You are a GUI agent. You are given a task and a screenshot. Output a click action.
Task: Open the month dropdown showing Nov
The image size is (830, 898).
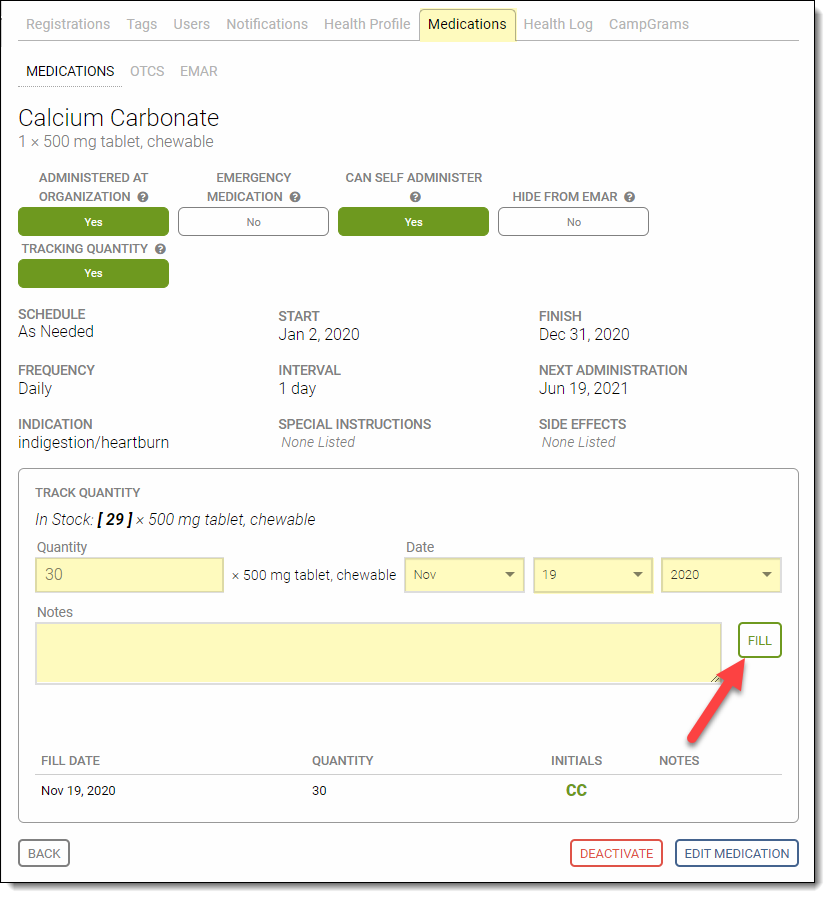pos(464,575)
